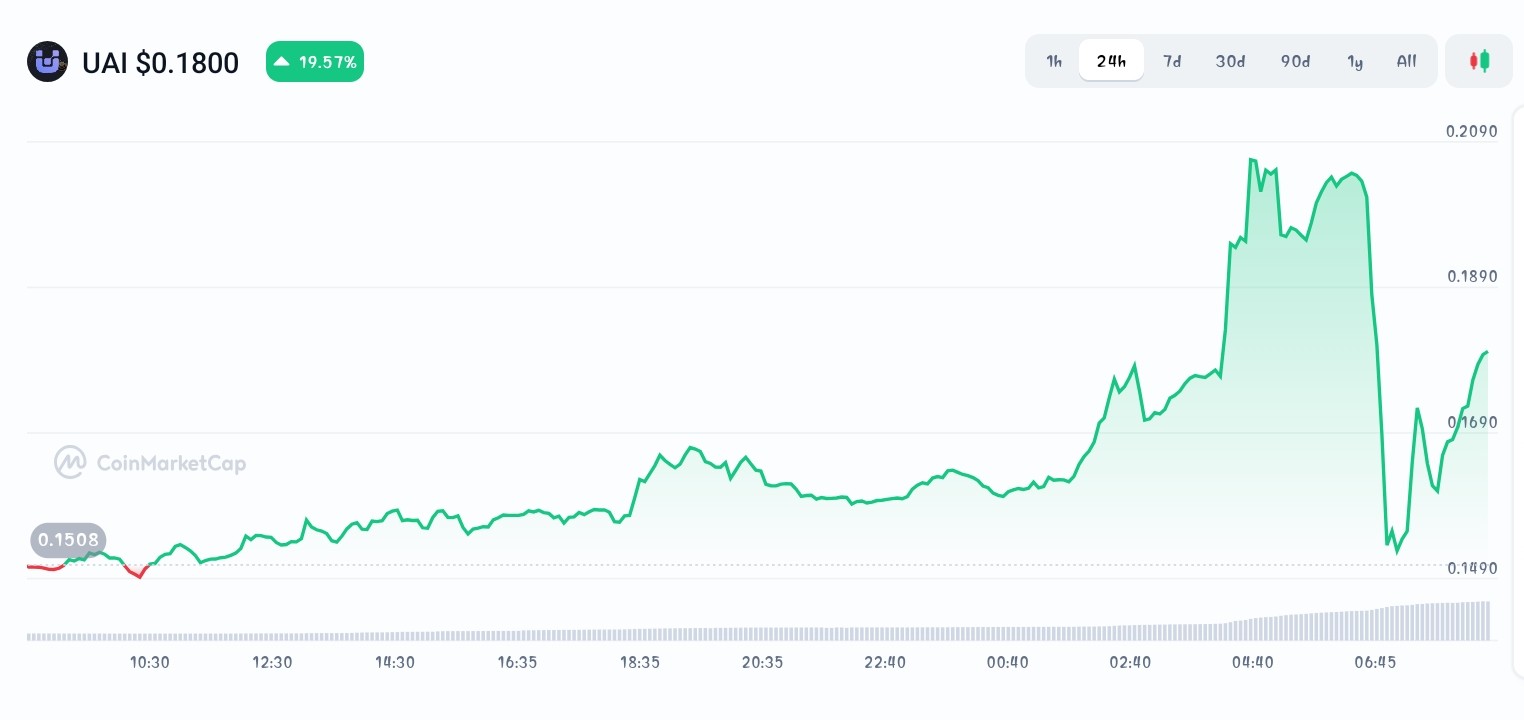Click the 04:40 time axis label

(1252, 662)
